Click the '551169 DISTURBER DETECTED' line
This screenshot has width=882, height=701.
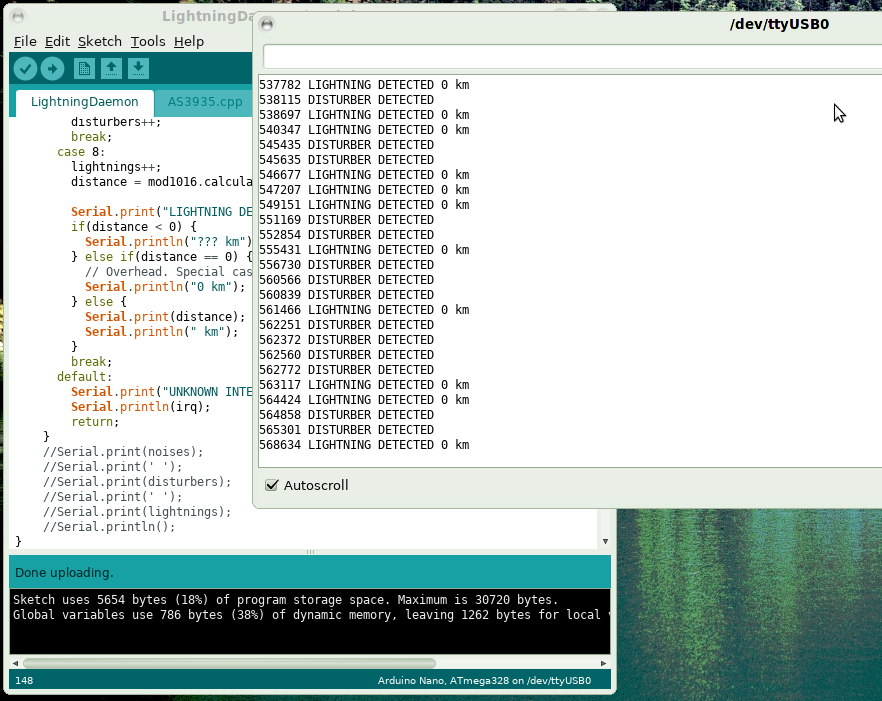(346, 220)
